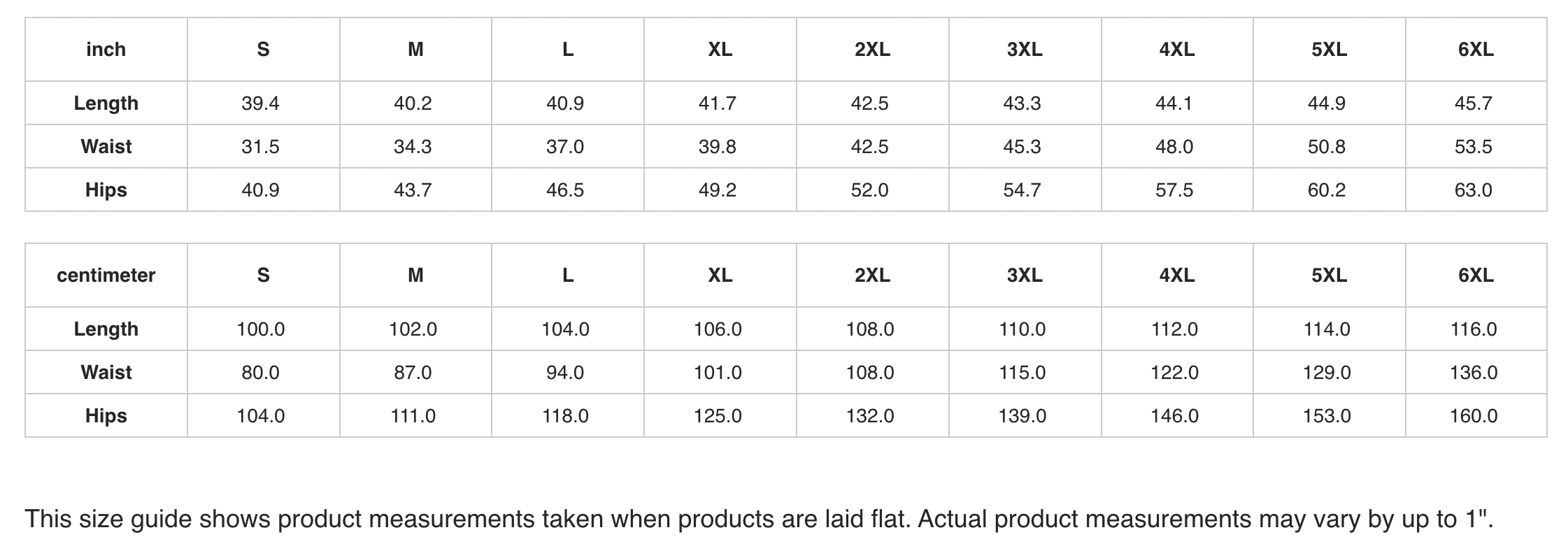
Task: Click the 3XL header in centimeter table
Action: click(x=1025, y=275)
